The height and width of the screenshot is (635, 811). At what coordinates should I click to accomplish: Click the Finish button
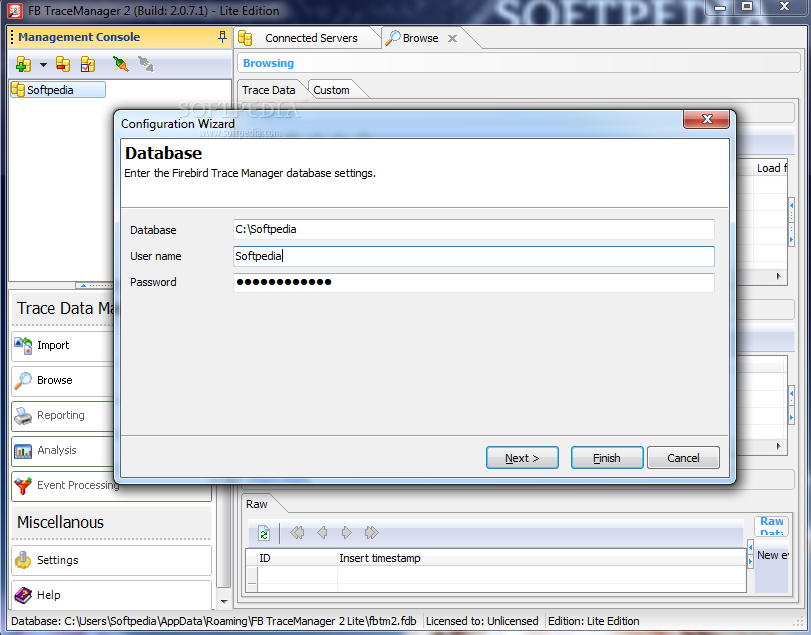click(607, 458)
